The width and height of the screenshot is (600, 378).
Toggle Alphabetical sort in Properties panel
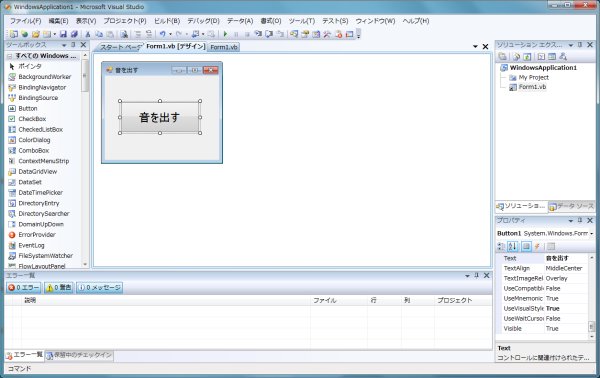coord(513,246)
